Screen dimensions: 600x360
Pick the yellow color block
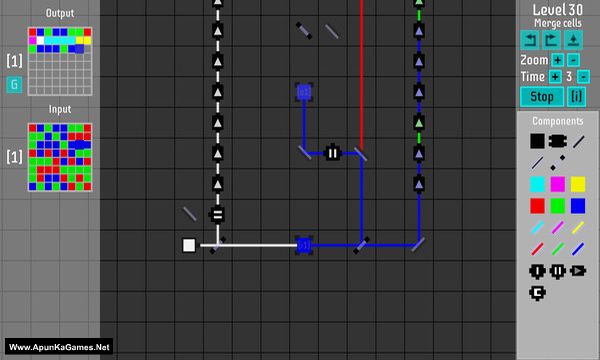click(578, 184)
